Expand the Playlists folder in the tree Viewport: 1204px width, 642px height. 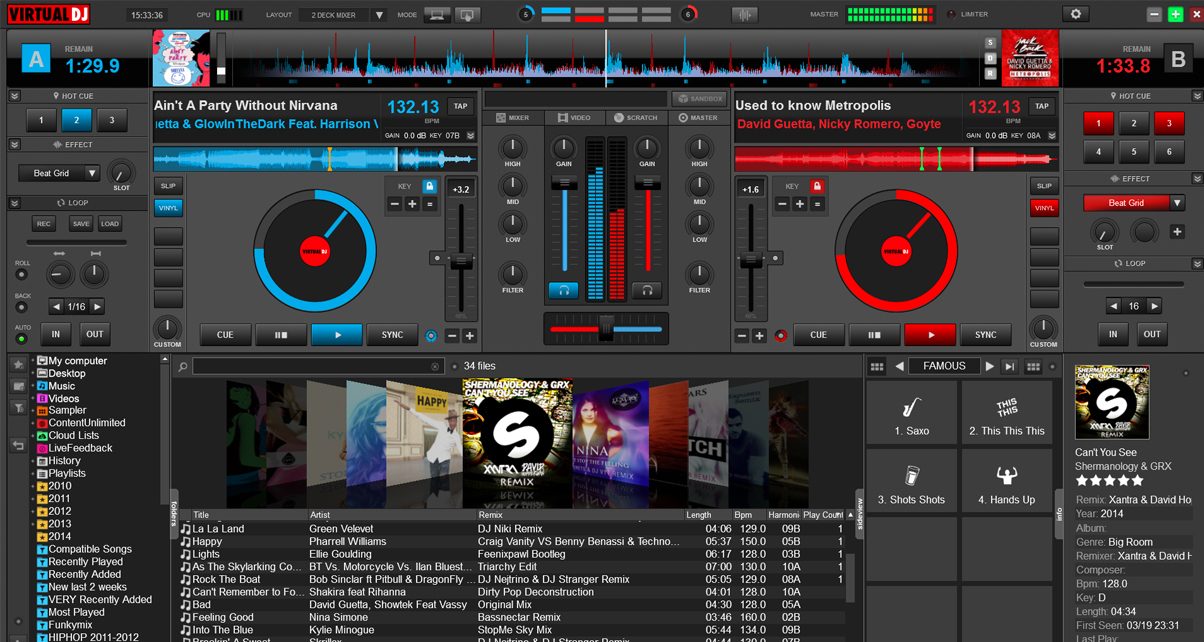(x=33, y=474)
